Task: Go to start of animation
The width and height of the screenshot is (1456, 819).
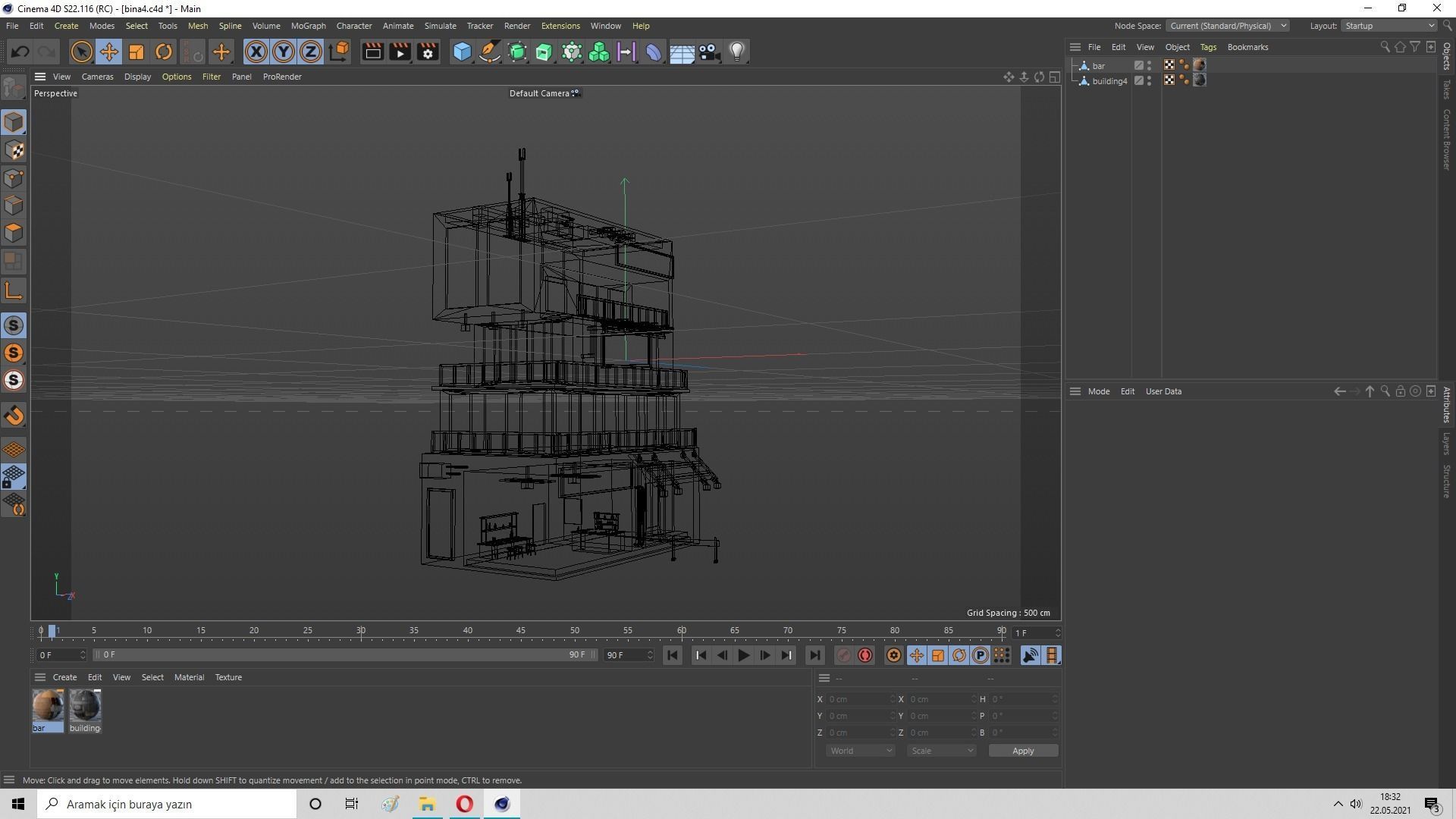Action: click(x=672, y=655)
